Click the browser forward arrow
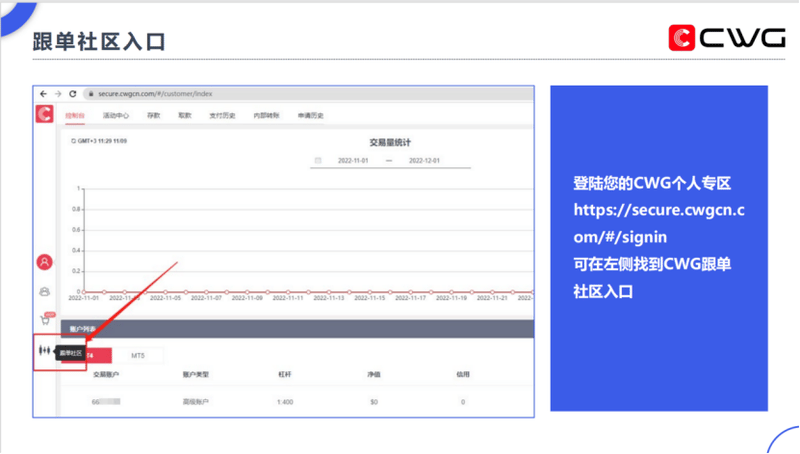Image resolution: width=800 pixels, height=454 pixels. [58, 94]
